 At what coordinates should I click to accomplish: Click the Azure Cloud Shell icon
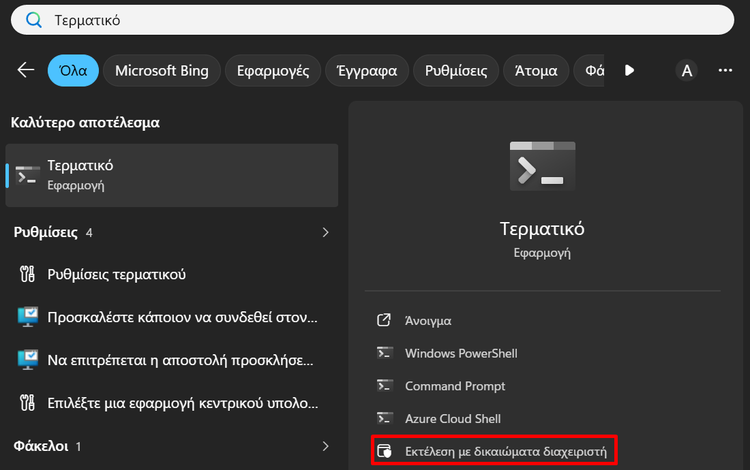(383, 418)
